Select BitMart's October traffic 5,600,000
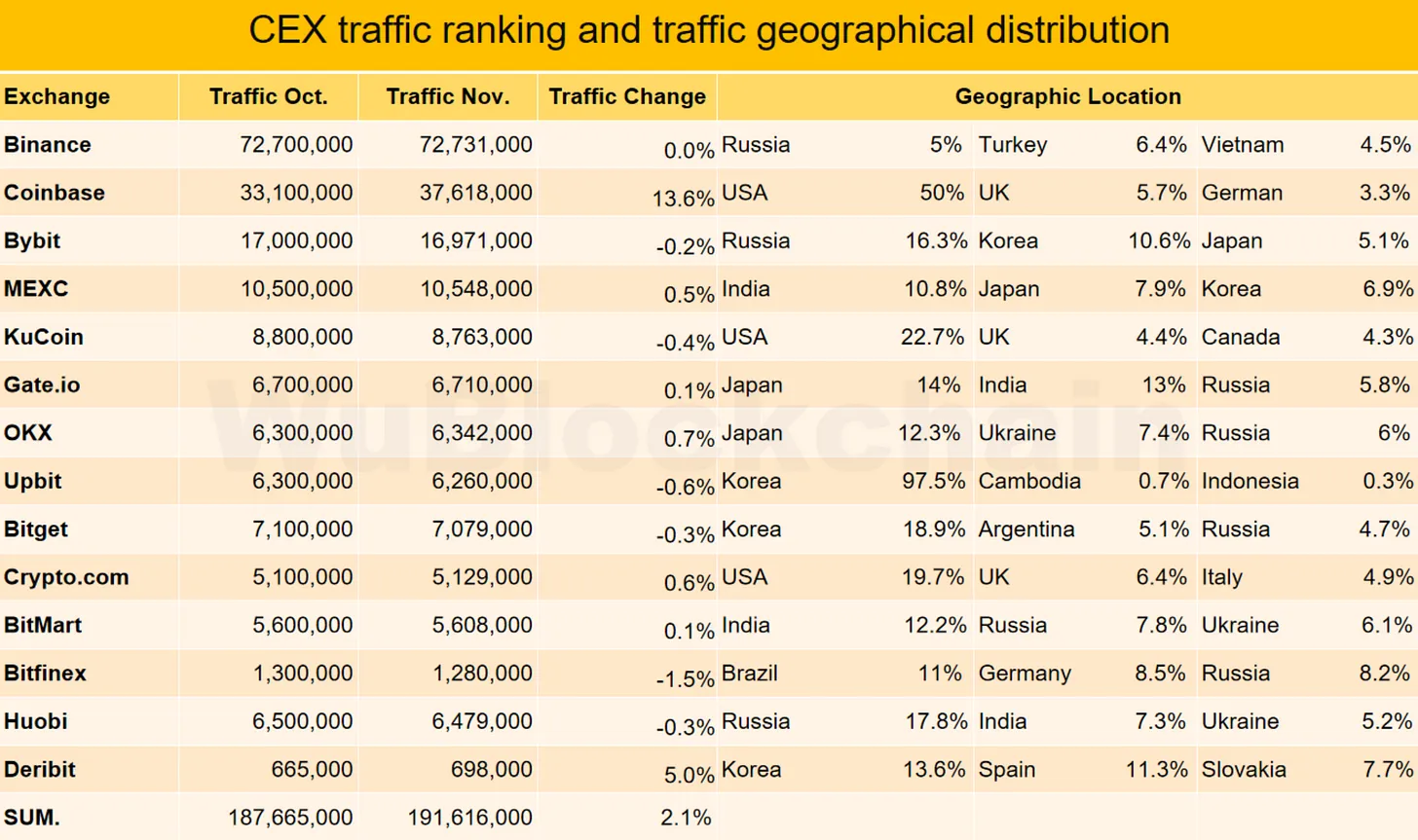This screenshot has height=840, width=1418. point(302,625)
